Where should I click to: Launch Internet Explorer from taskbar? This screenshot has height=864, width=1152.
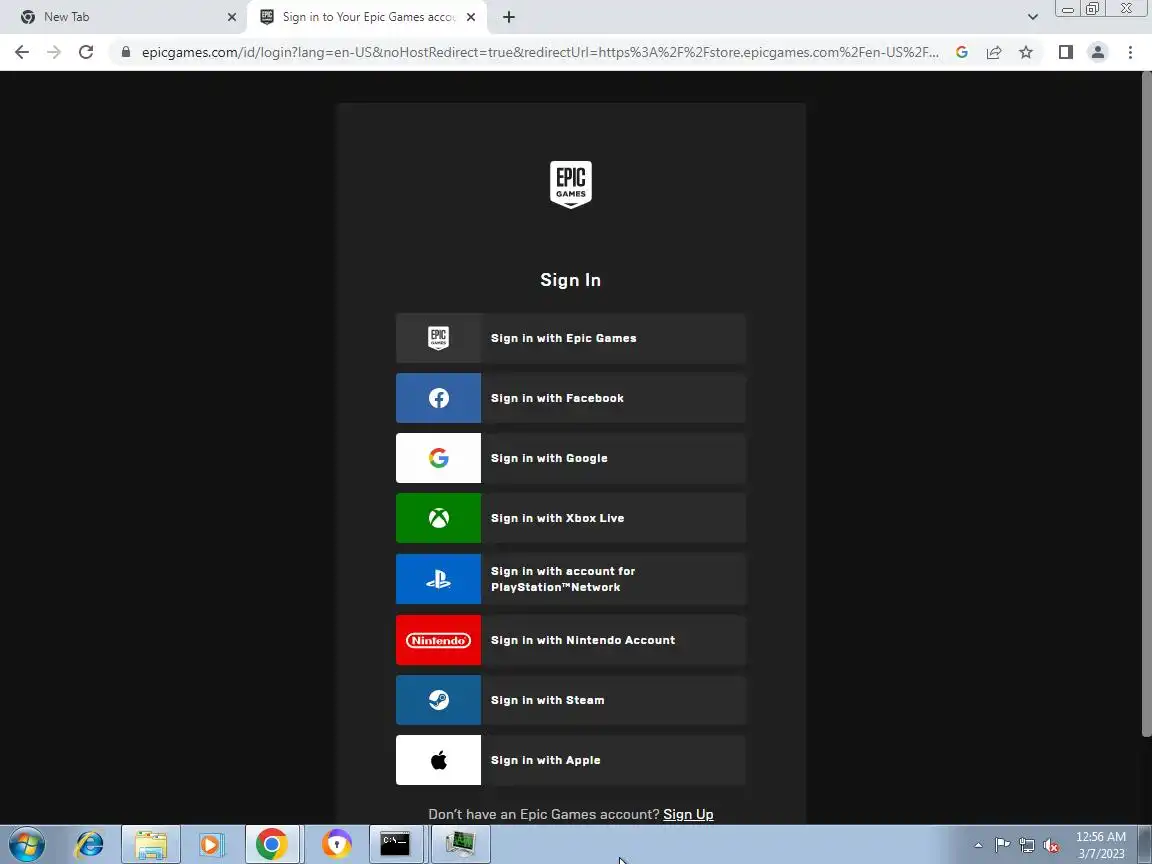[89, 844]
